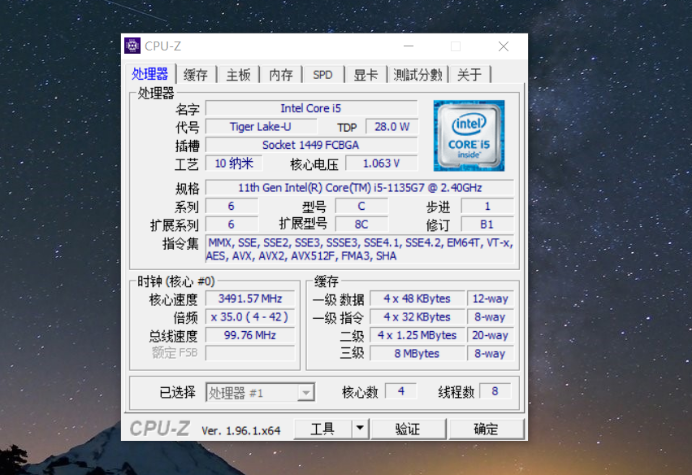The width and height of the screenshot is (692, 475).
Task: Click the 验证 button
Action: click(x=408, y=429)
